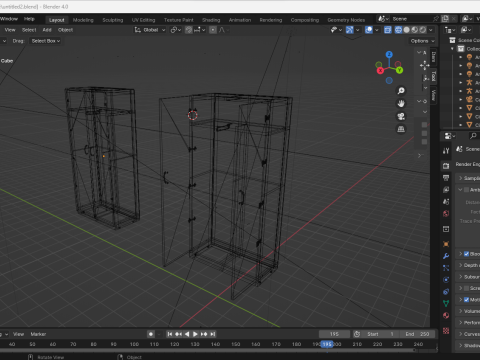Switch to the Sculpting workspace tab

(x=113, y=20)
